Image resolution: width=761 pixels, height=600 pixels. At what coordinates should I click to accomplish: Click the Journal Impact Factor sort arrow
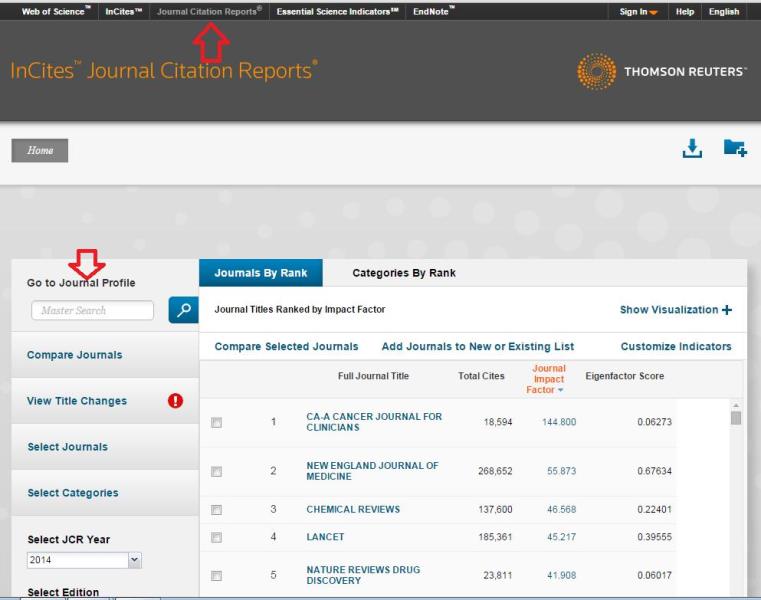560,390
